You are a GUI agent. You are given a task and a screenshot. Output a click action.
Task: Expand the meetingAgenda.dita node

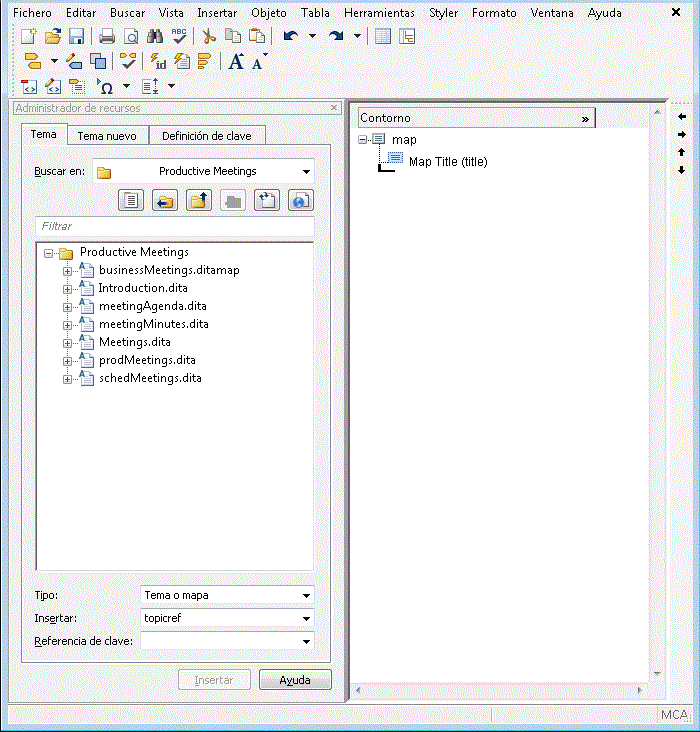pyautogui.click(x=67, y=307)
